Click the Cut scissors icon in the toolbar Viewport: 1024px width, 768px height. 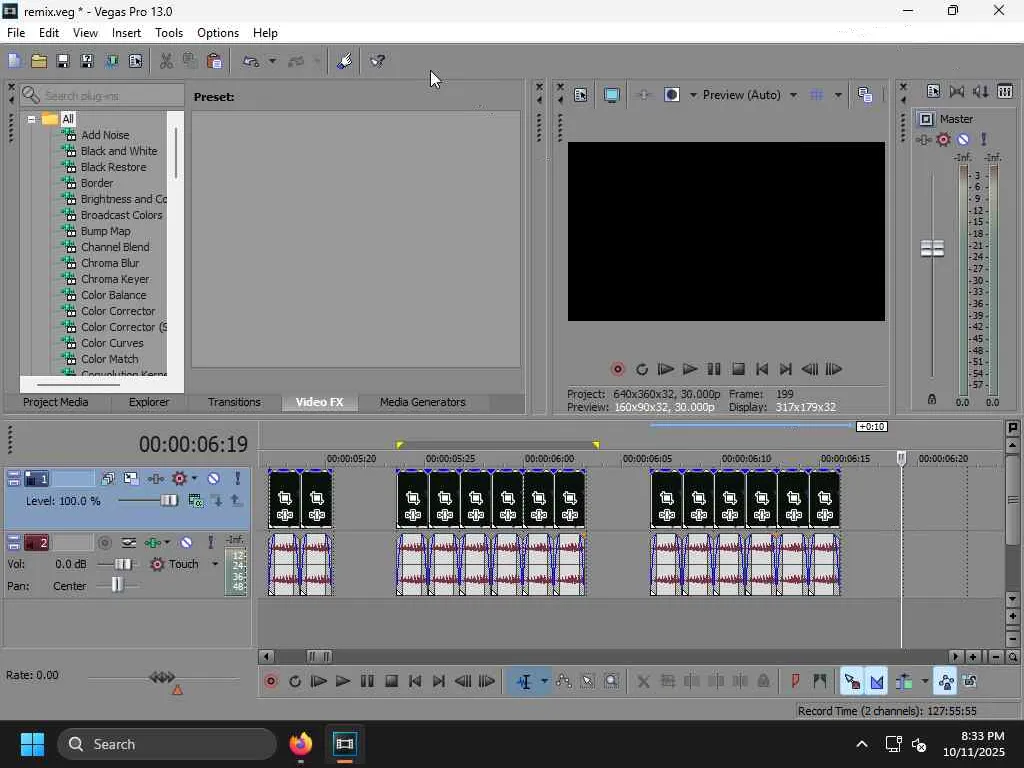click(166, 61)
